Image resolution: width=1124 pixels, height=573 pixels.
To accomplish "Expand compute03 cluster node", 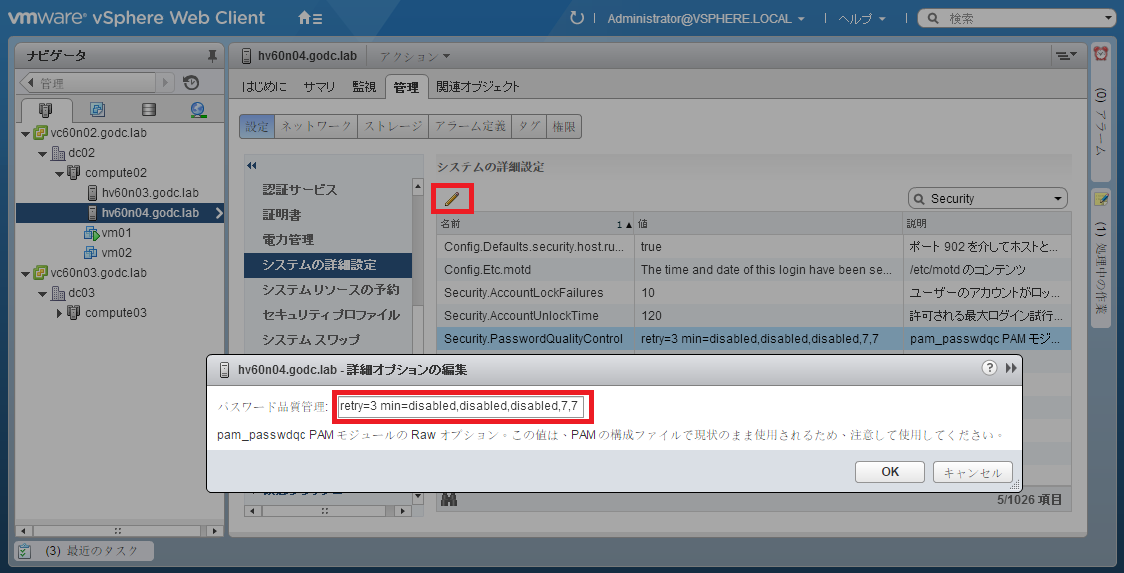I will pyautogui.click(x=59, y=313).
